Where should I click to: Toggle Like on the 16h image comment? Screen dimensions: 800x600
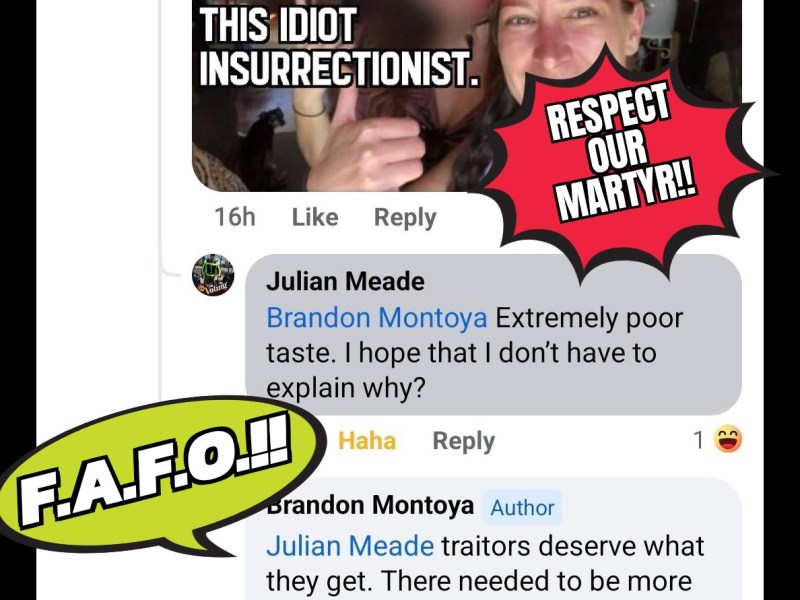(315, 217)
